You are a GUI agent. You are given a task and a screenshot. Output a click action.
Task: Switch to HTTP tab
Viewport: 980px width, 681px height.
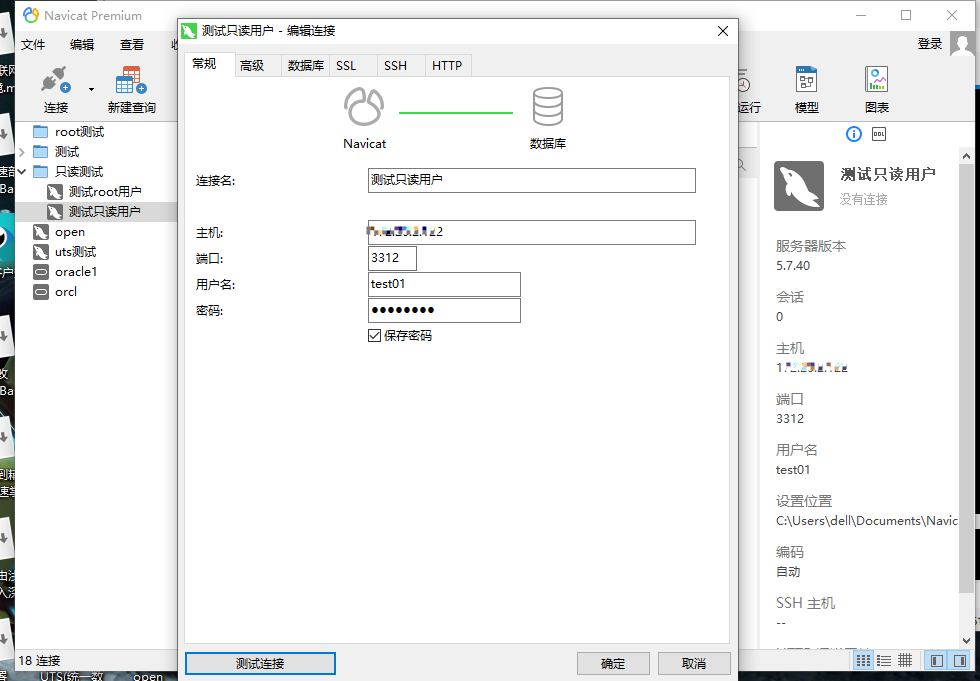tap(447, 66)
